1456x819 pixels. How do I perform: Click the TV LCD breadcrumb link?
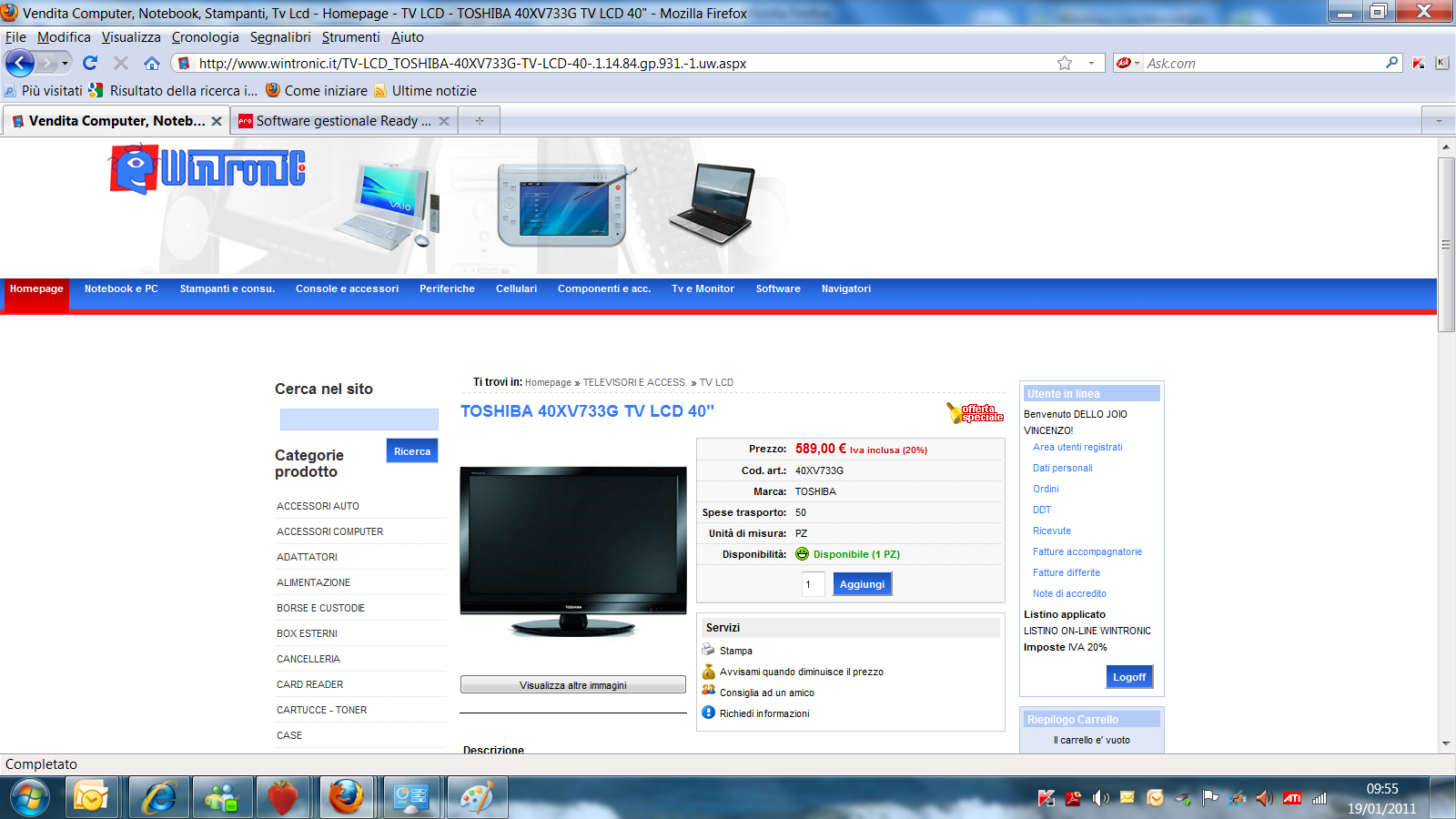pyautogui.click(x=716, y=382)
